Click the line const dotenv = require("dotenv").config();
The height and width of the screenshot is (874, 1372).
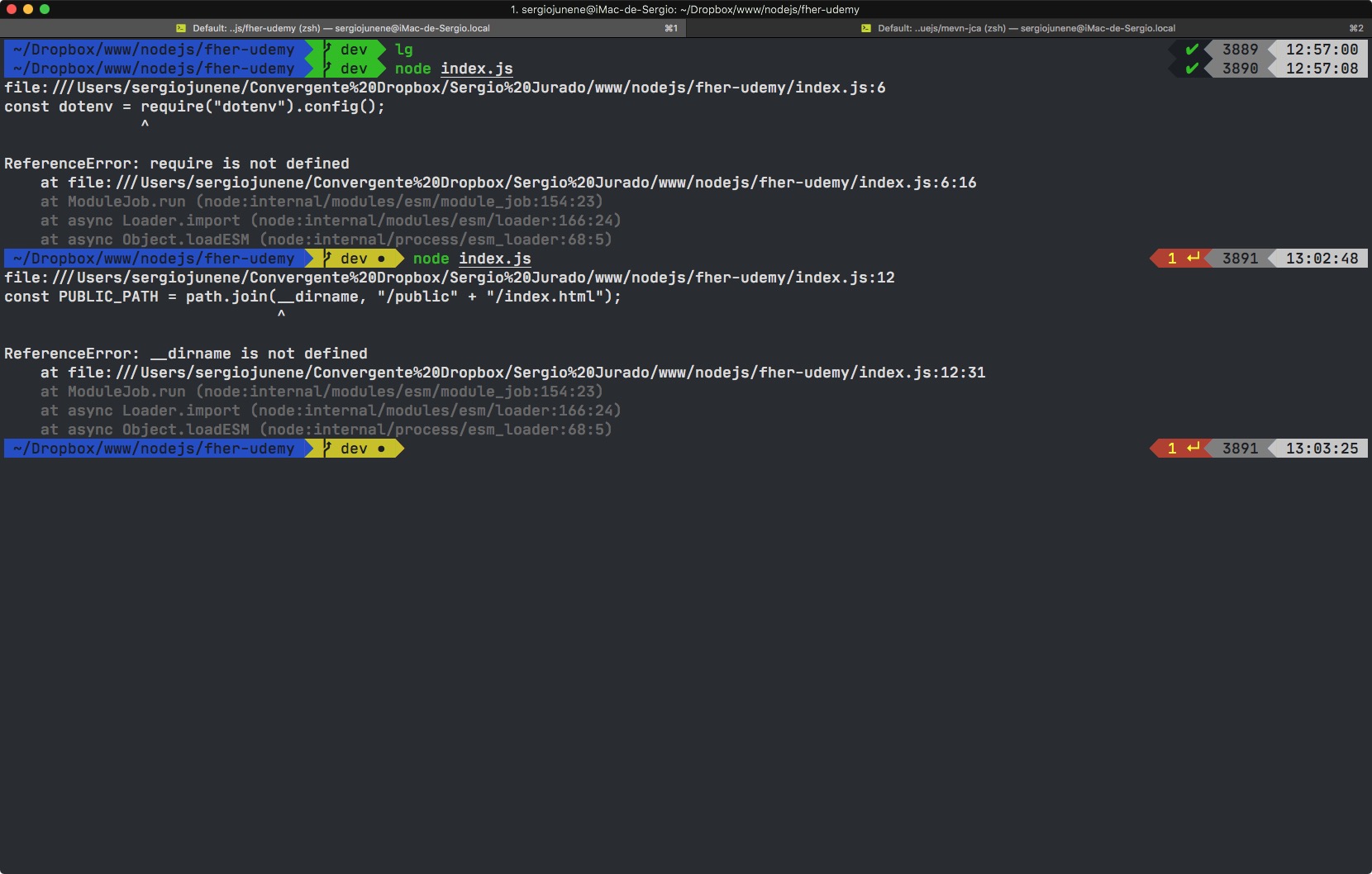pyautogui.click(x=195, y=107)
